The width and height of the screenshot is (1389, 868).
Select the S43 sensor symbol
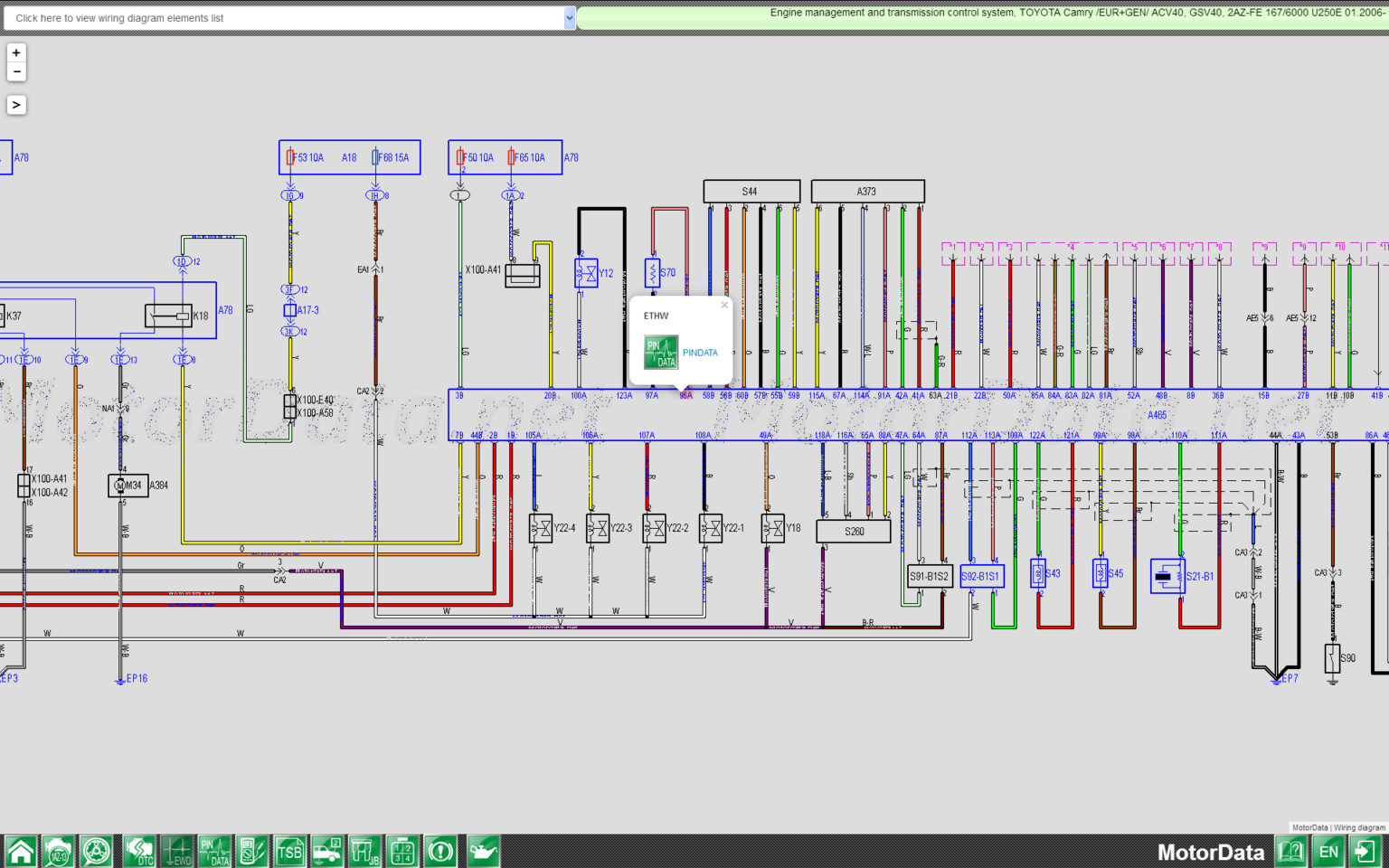1038,573
